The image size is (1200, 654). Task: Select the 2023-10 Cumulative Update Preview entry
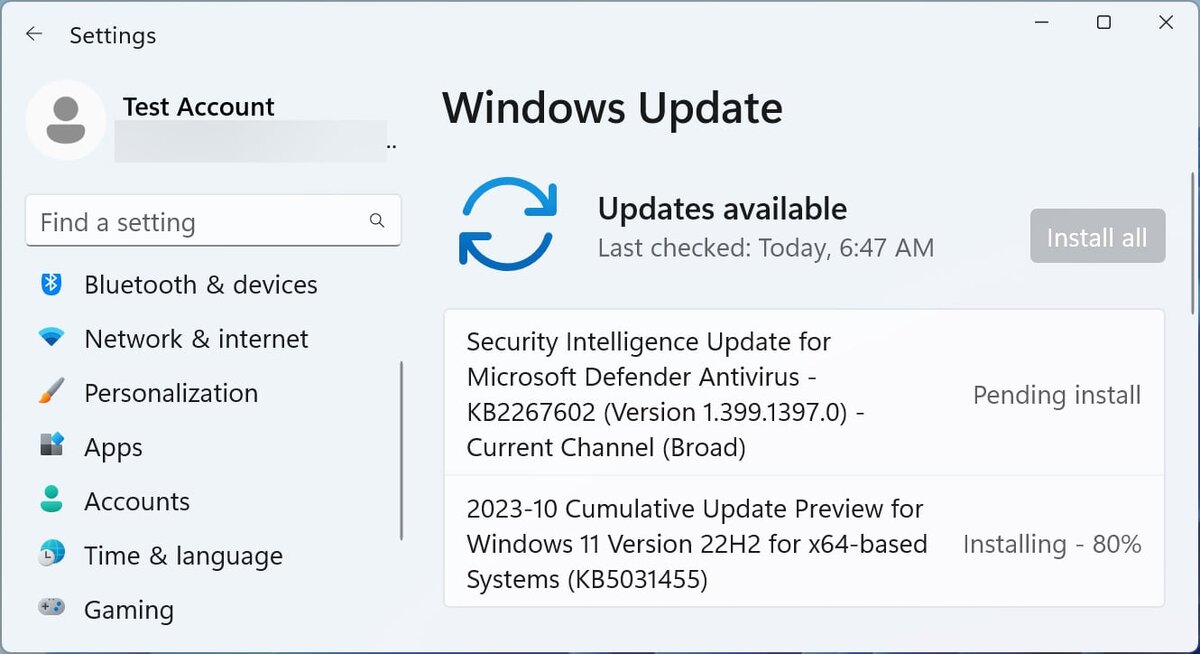pyautogui.click(x=696, y=544)
